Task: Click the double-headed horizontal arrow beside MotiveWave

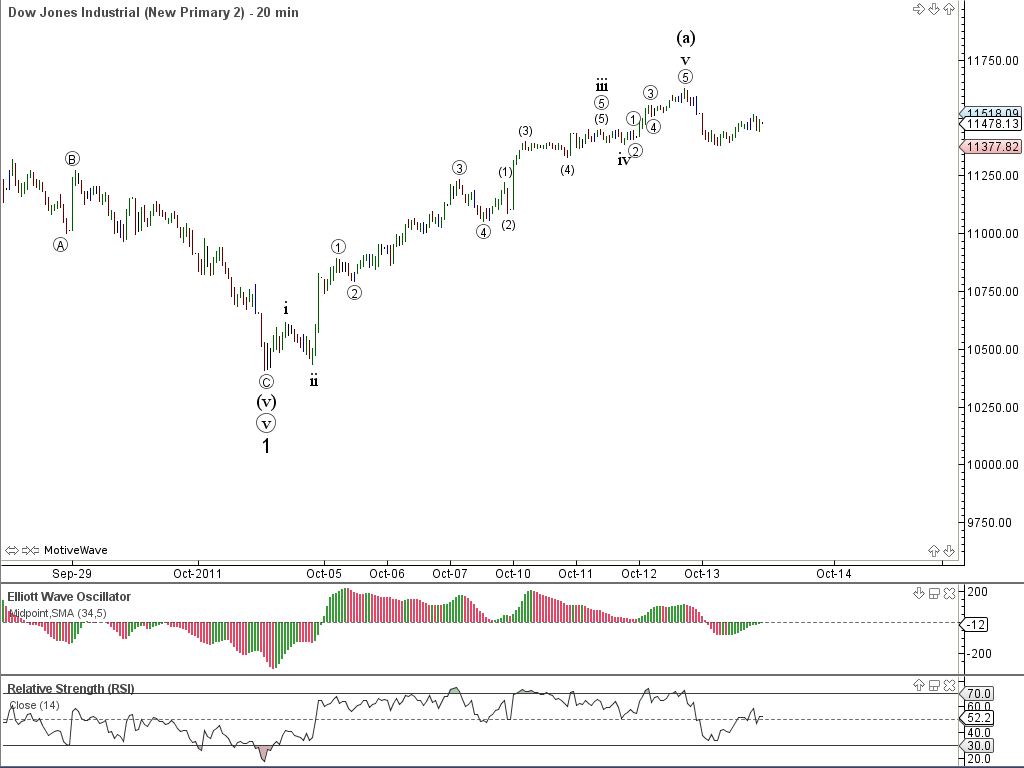Action: coord(12,550)
